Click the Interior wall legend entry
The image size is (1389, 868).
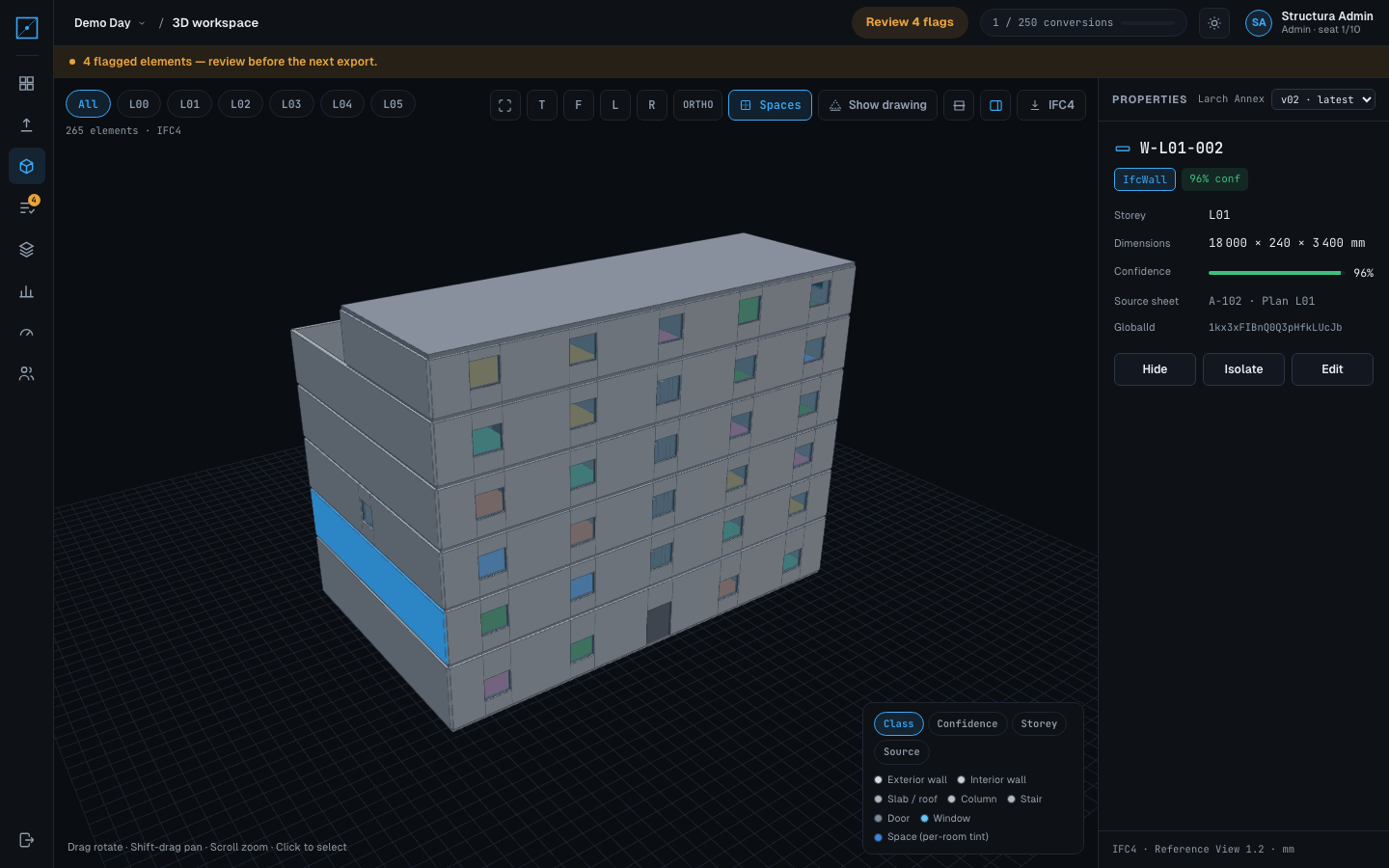[x=992, y=780]
